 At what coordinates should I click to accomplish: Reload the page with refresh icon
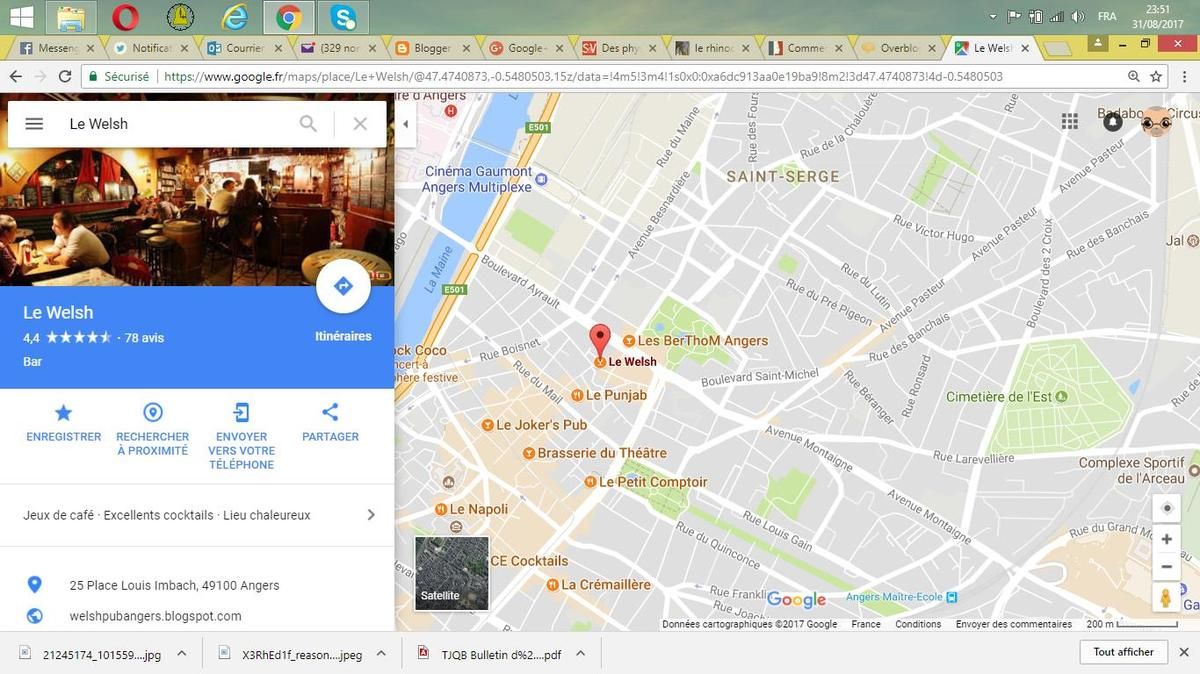[x=65, y=76]
